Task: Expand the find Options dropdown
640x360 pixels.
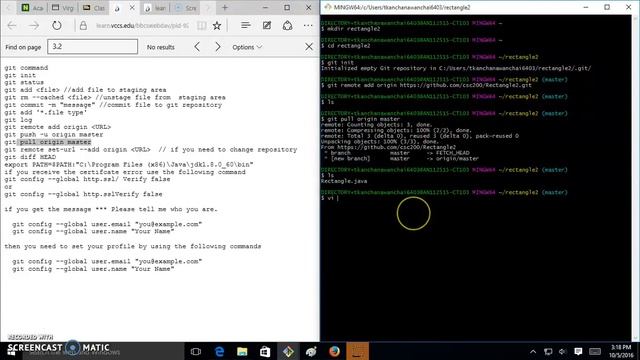Action: click(x=247, y=47)
